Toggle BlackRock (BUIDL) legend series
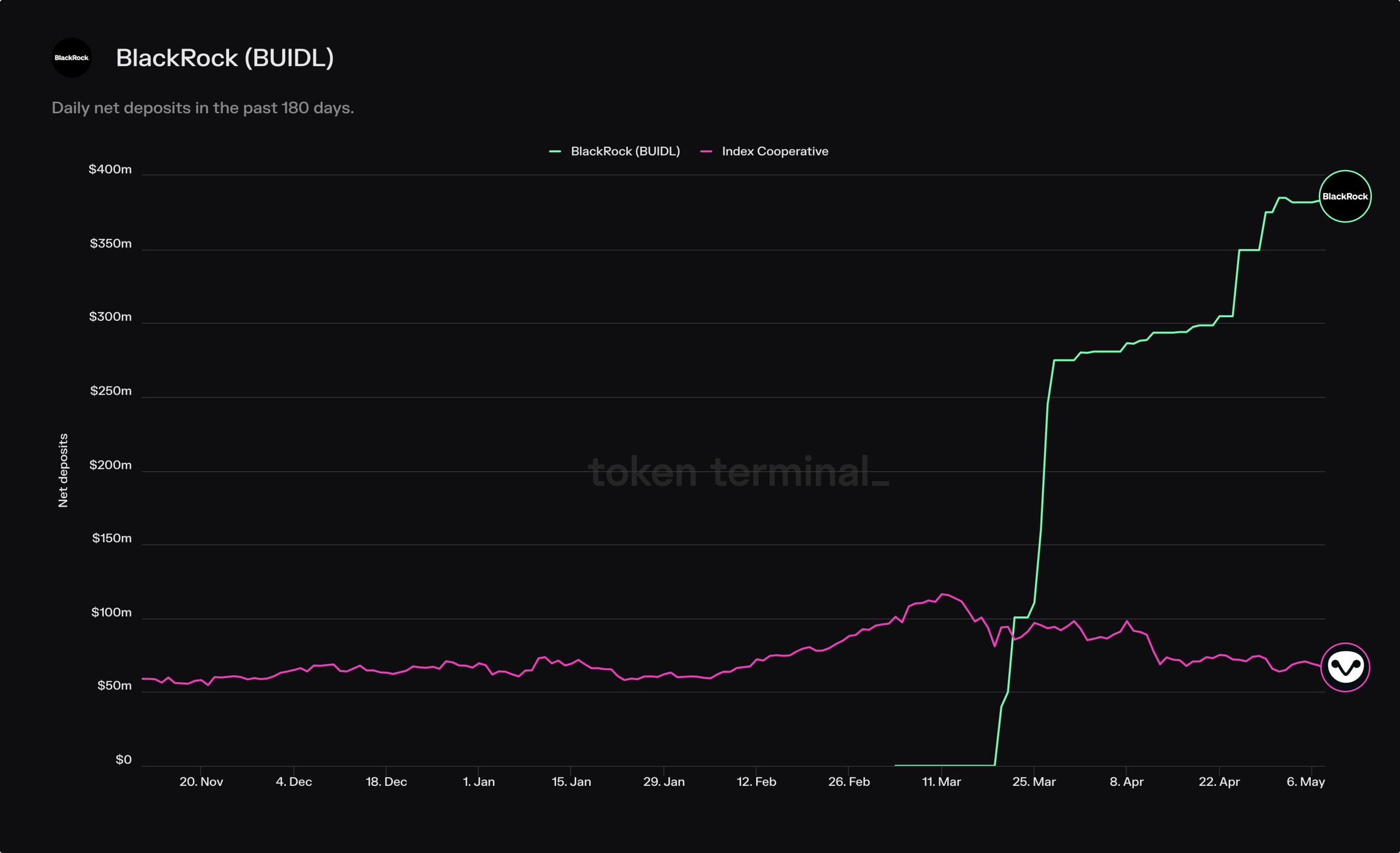Viewport: 1400px width, 853px height. click(x=625, y=152)
